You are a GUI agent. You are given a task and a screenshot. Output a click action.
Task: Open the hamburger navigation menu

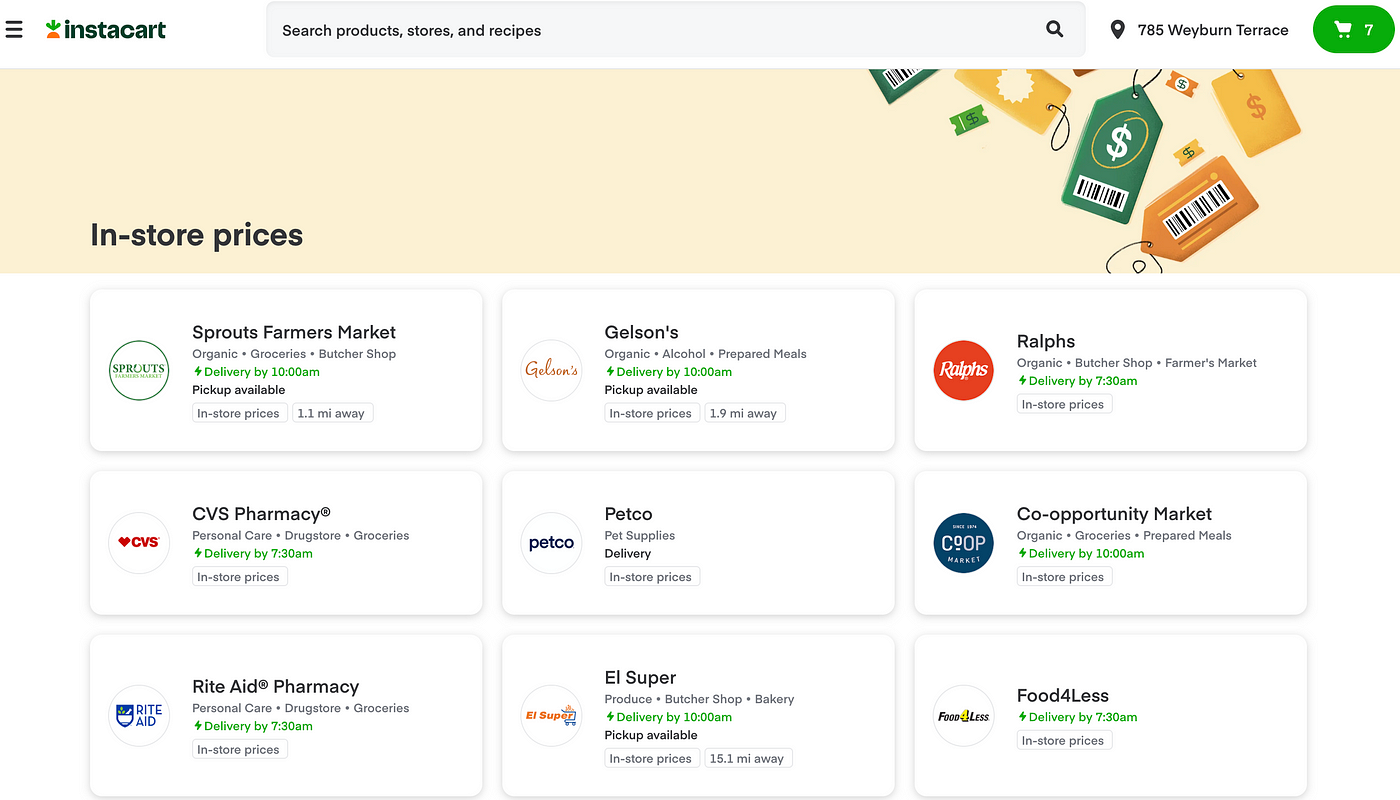(14, 30)
